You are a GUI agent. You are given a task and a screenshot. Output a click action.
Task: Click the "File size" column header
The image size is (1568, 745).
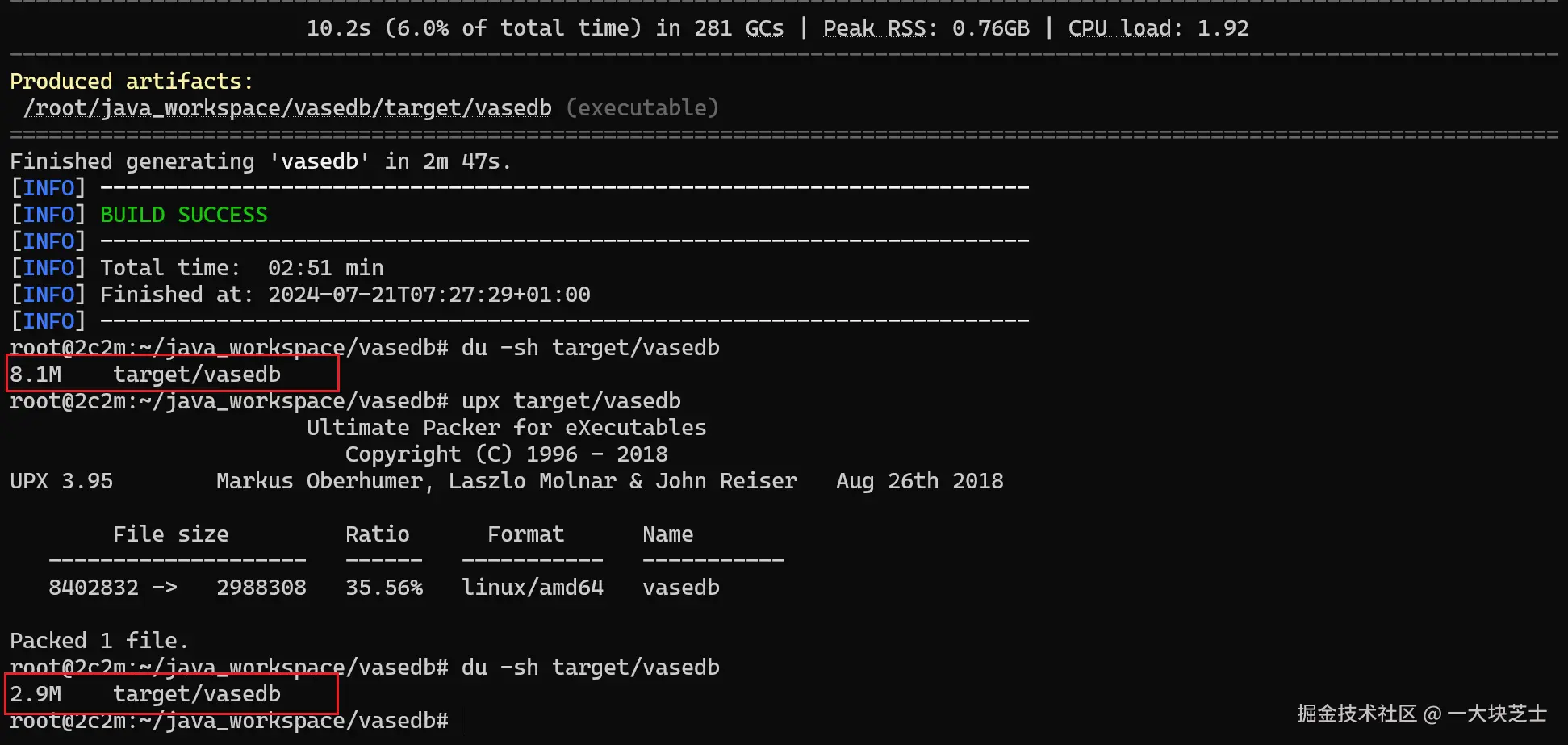[170, 534]
